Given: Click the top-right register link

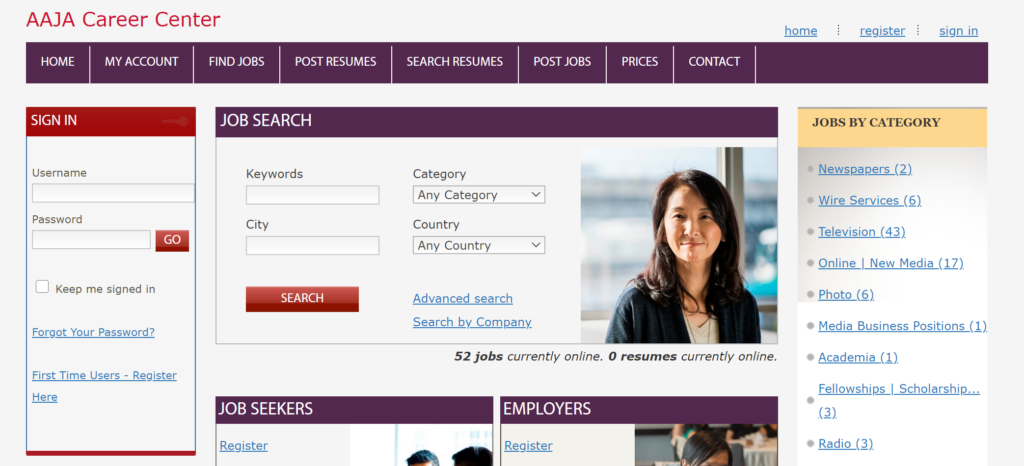Looking at the screenshot, I should [882, 31].
